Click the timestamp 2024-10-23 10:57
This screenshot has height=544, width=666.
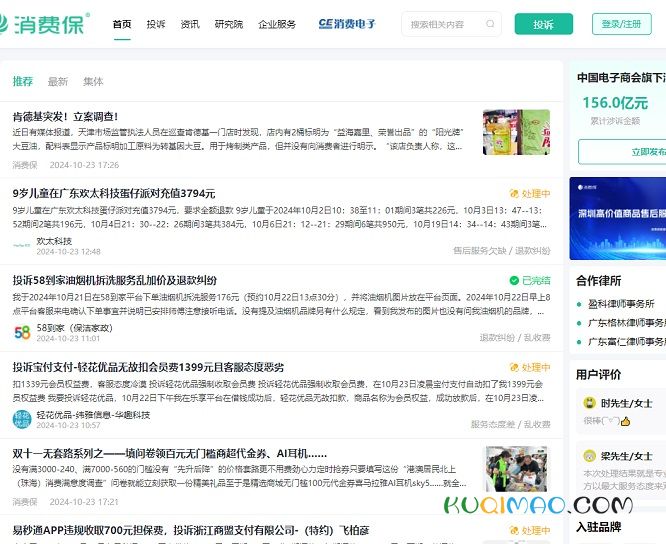pos(68,425)
